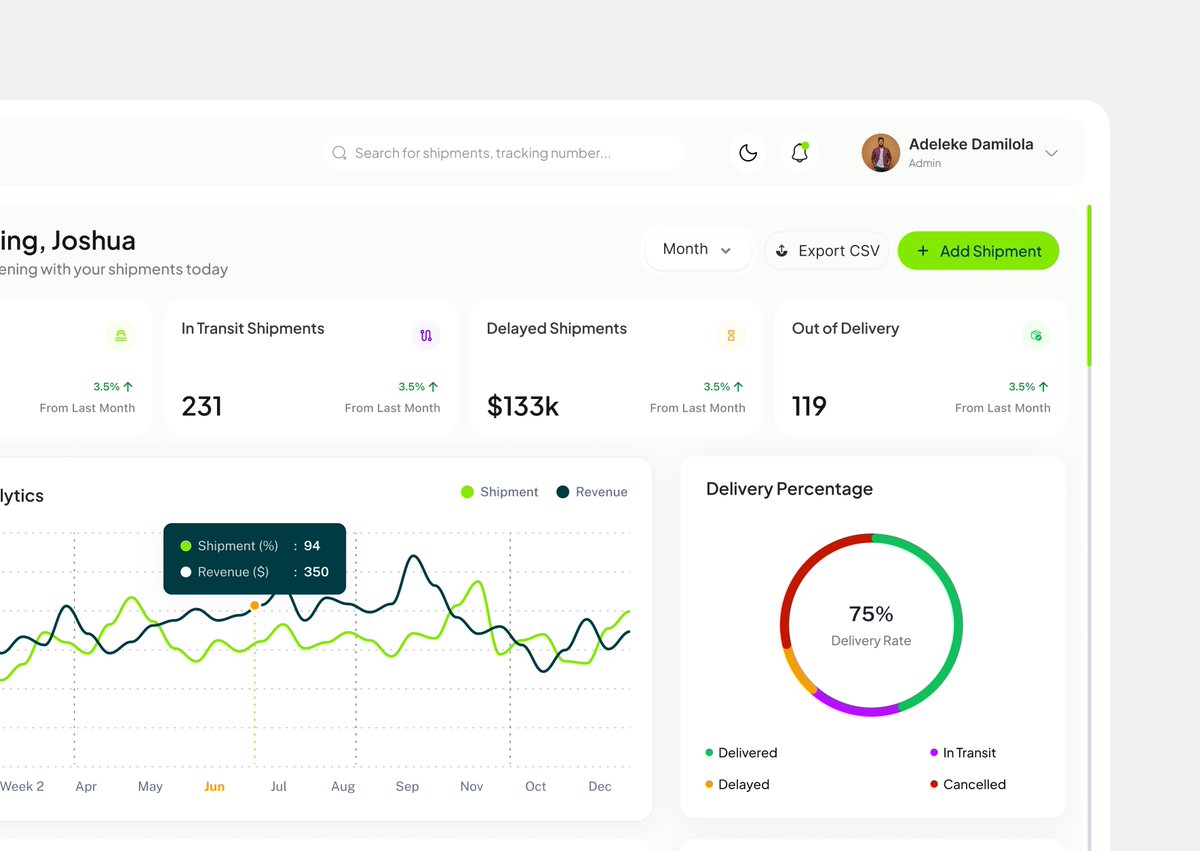Click the 231 in-transit count
This screenshot has height=851, width=1200.
pyautogui.click(x=202, y=406)
